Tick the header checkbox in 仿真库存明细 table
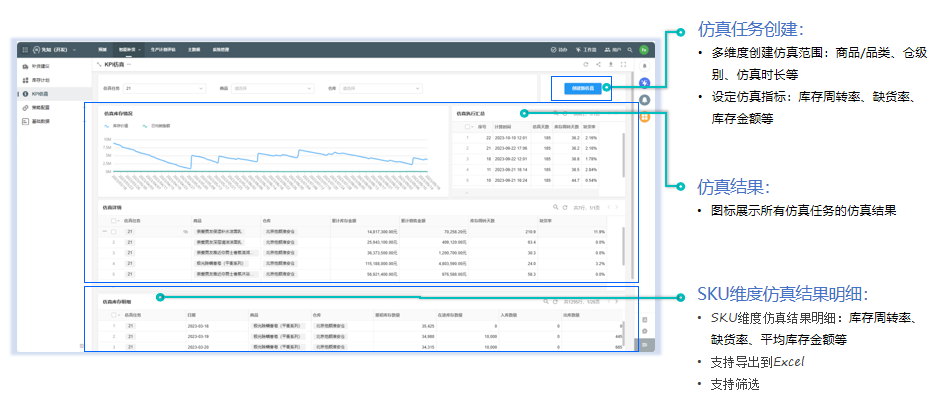938x416 pixels. (114, 313)
